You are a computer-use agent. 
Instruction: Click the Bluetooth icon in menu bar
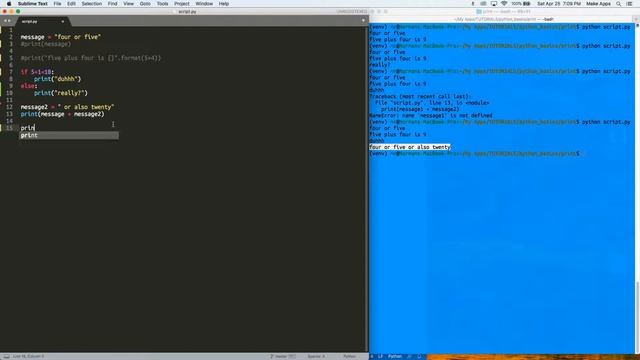(473, 4)
